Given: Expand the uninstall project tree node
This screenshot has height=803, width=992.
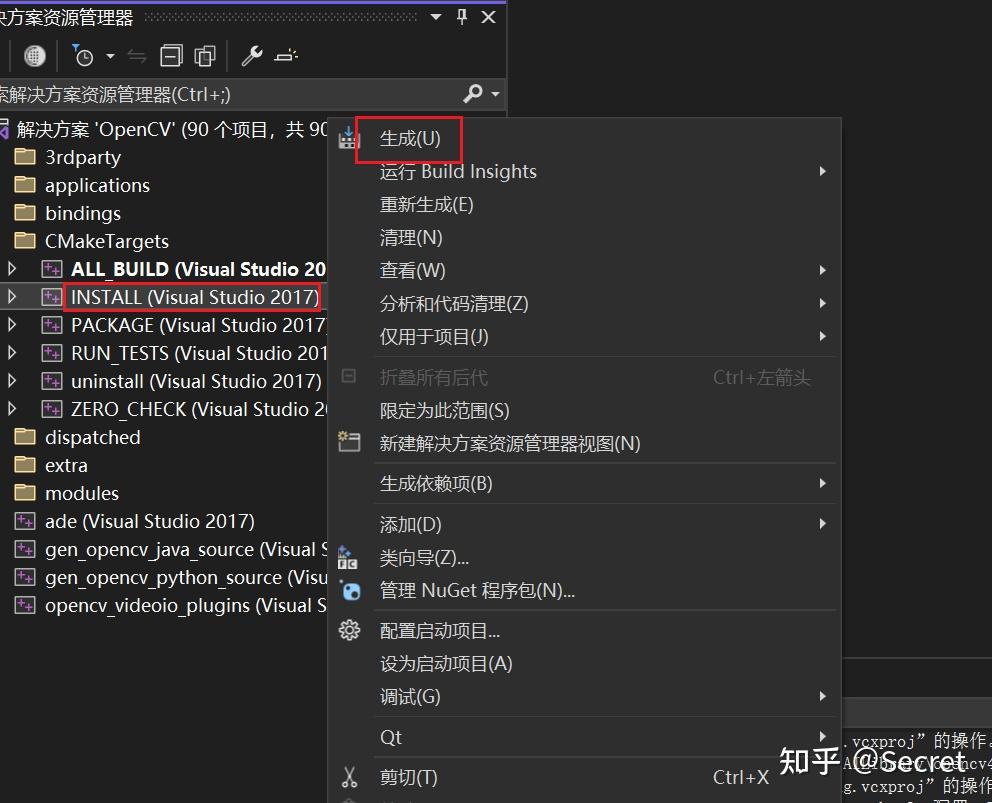Looking at the screenshot, I should 12,381.
